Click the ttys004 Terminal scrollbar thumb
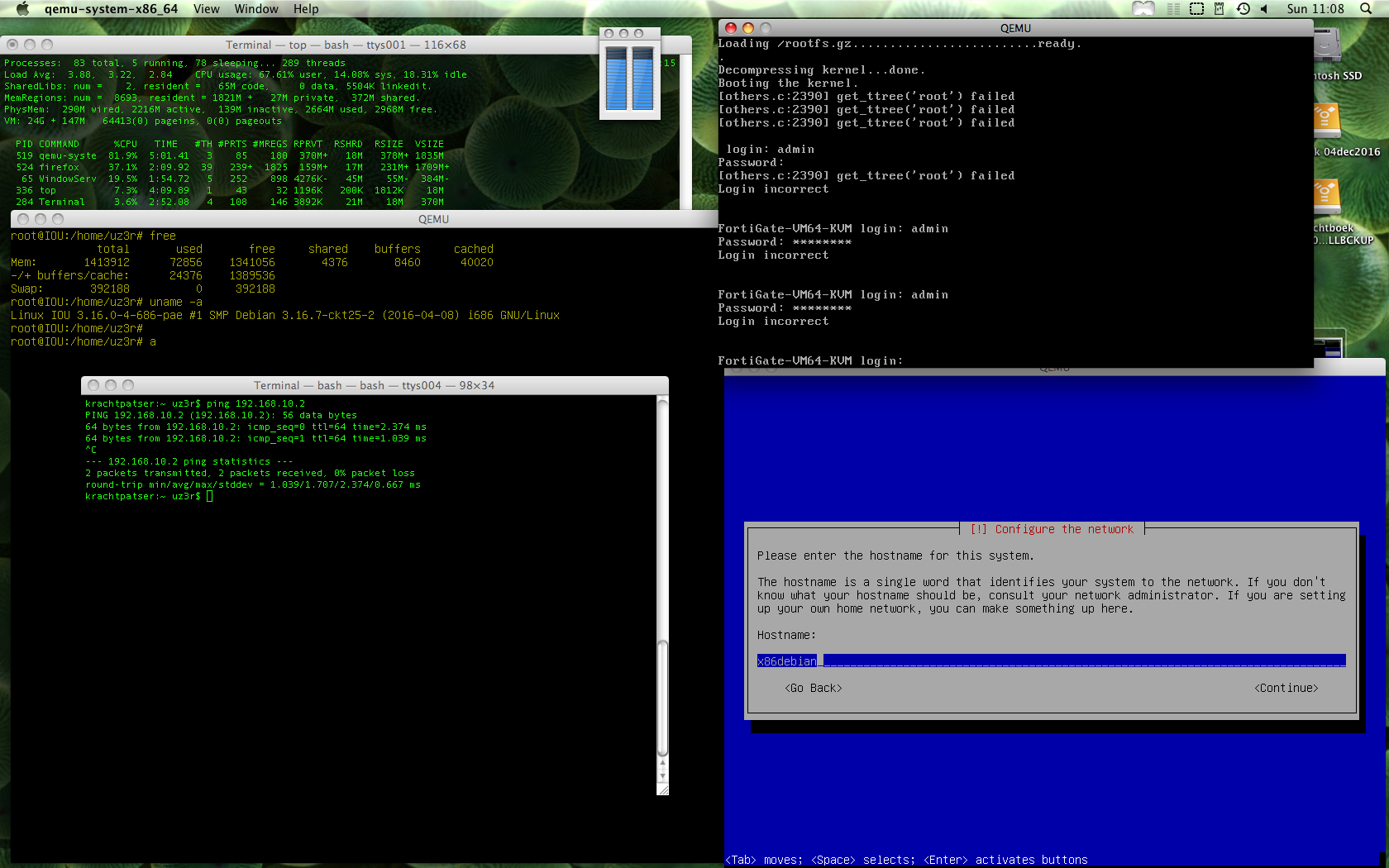The width and height of the screenshot is (1389, 868). click(662, 699)
